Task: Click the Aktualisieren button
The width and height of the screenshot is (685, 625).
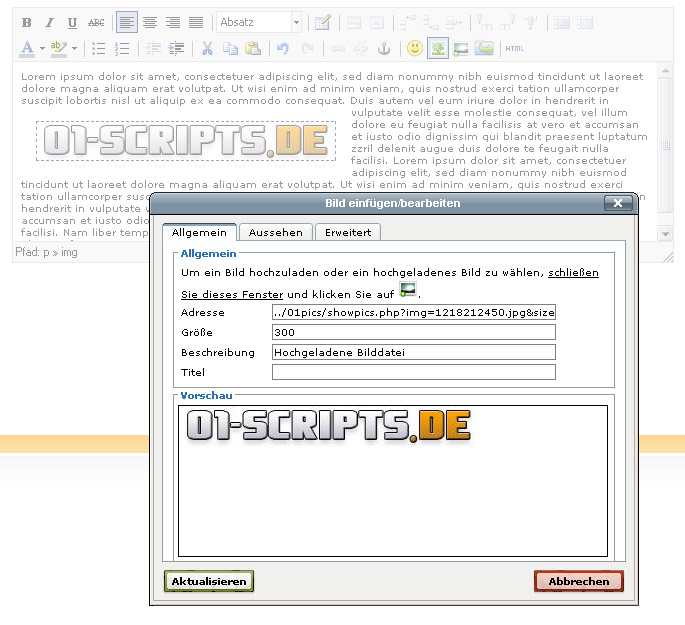Action: click(209, 581)
